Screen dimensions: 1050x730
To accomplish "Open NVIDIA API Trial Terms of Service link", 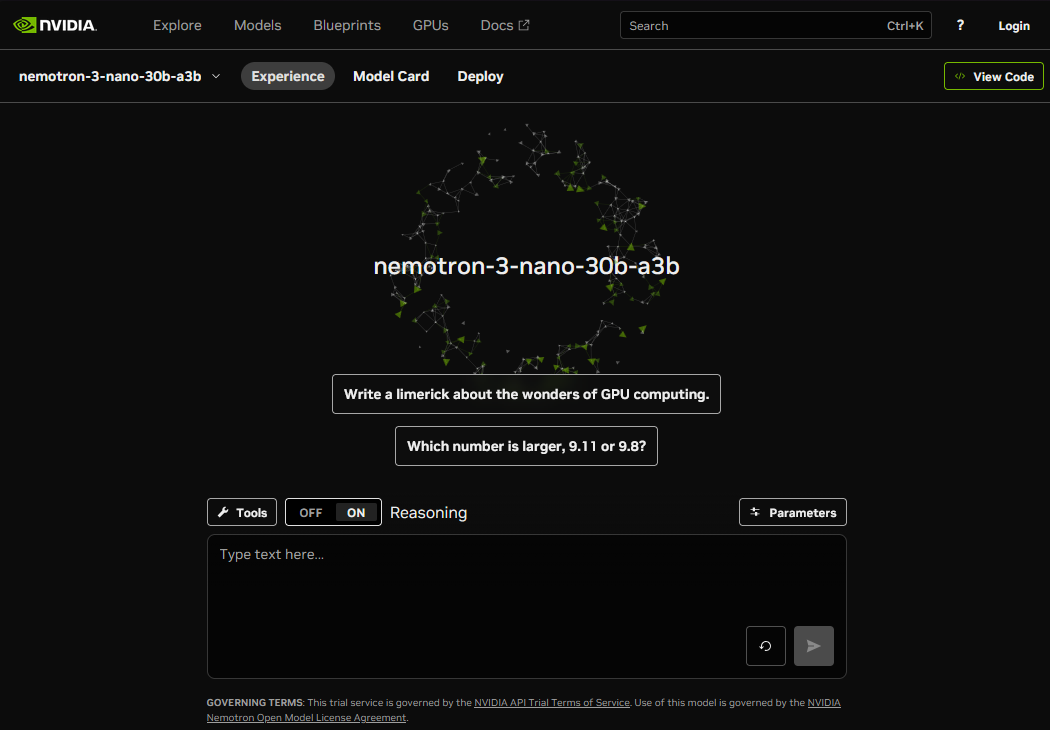I will pos(552,703).
